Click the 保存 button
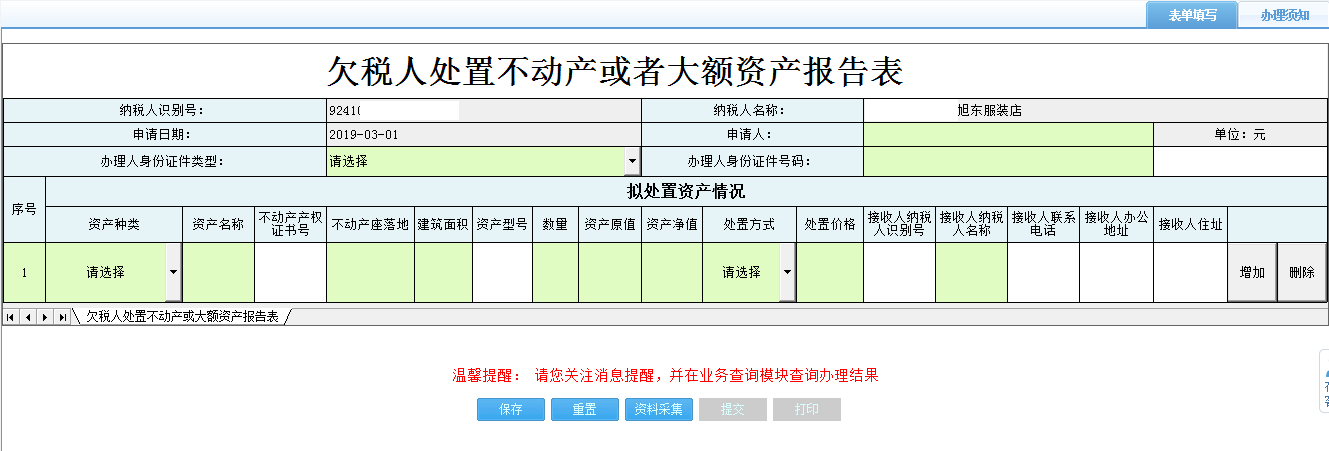The height and width of the screenshot is (451, 1329). point(511,410)
